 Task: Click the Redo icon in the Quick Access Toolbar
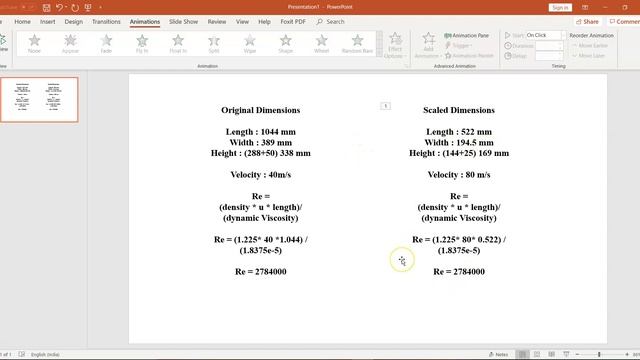(x=75, y=7)
